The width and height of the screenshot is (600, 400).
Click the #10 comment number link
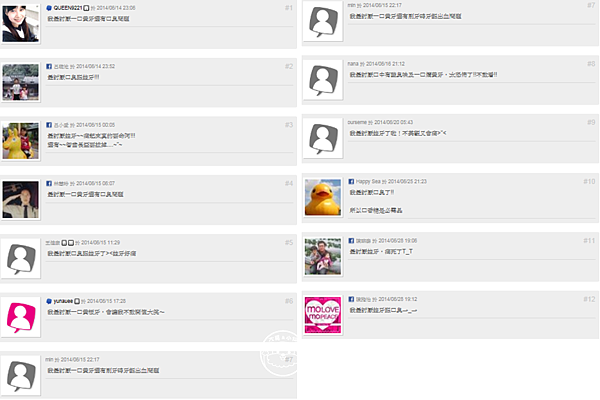[589, 181]
